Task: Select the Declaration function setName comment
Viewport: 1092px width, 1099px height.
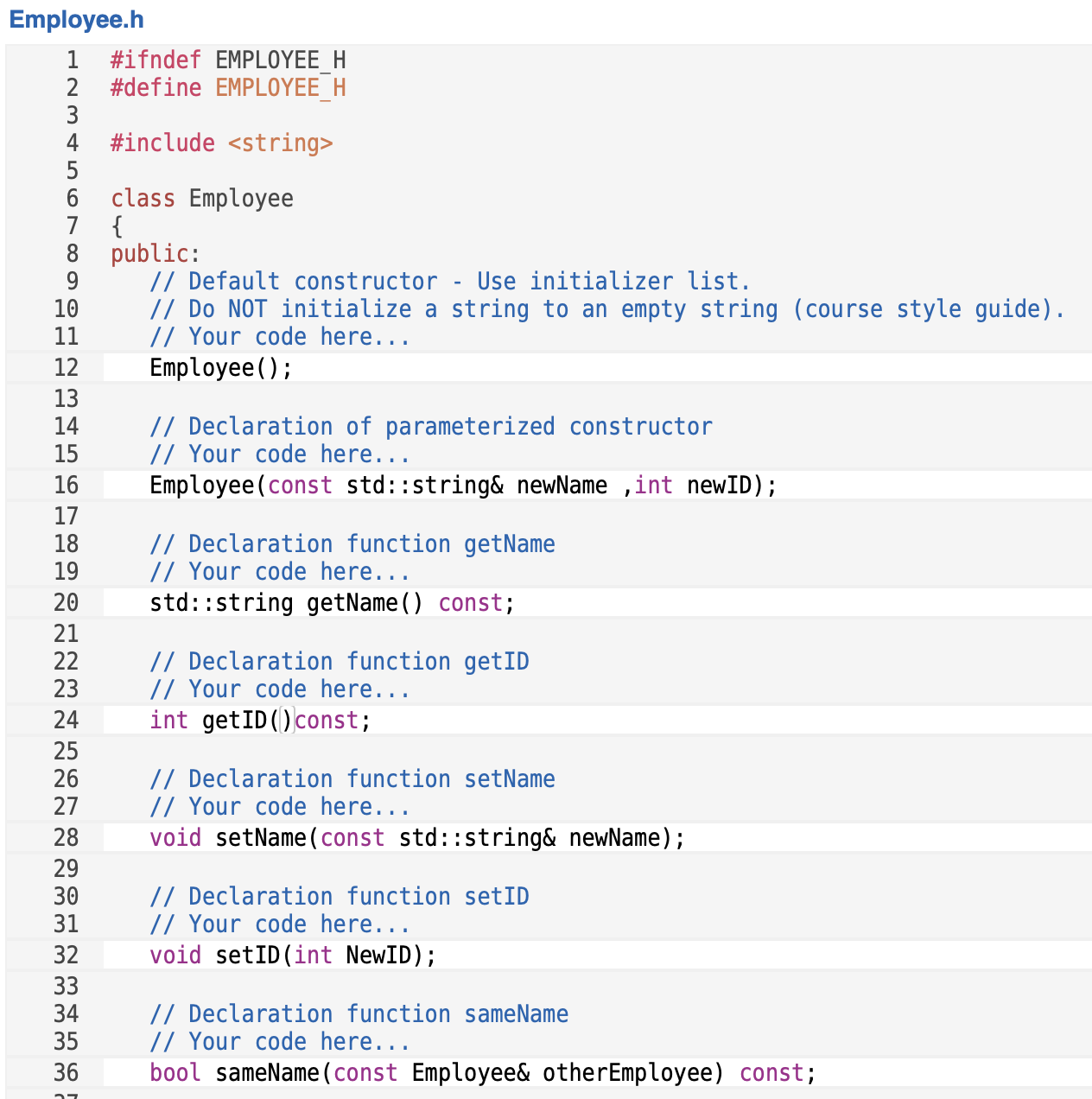Action: (x=352, y=778)
